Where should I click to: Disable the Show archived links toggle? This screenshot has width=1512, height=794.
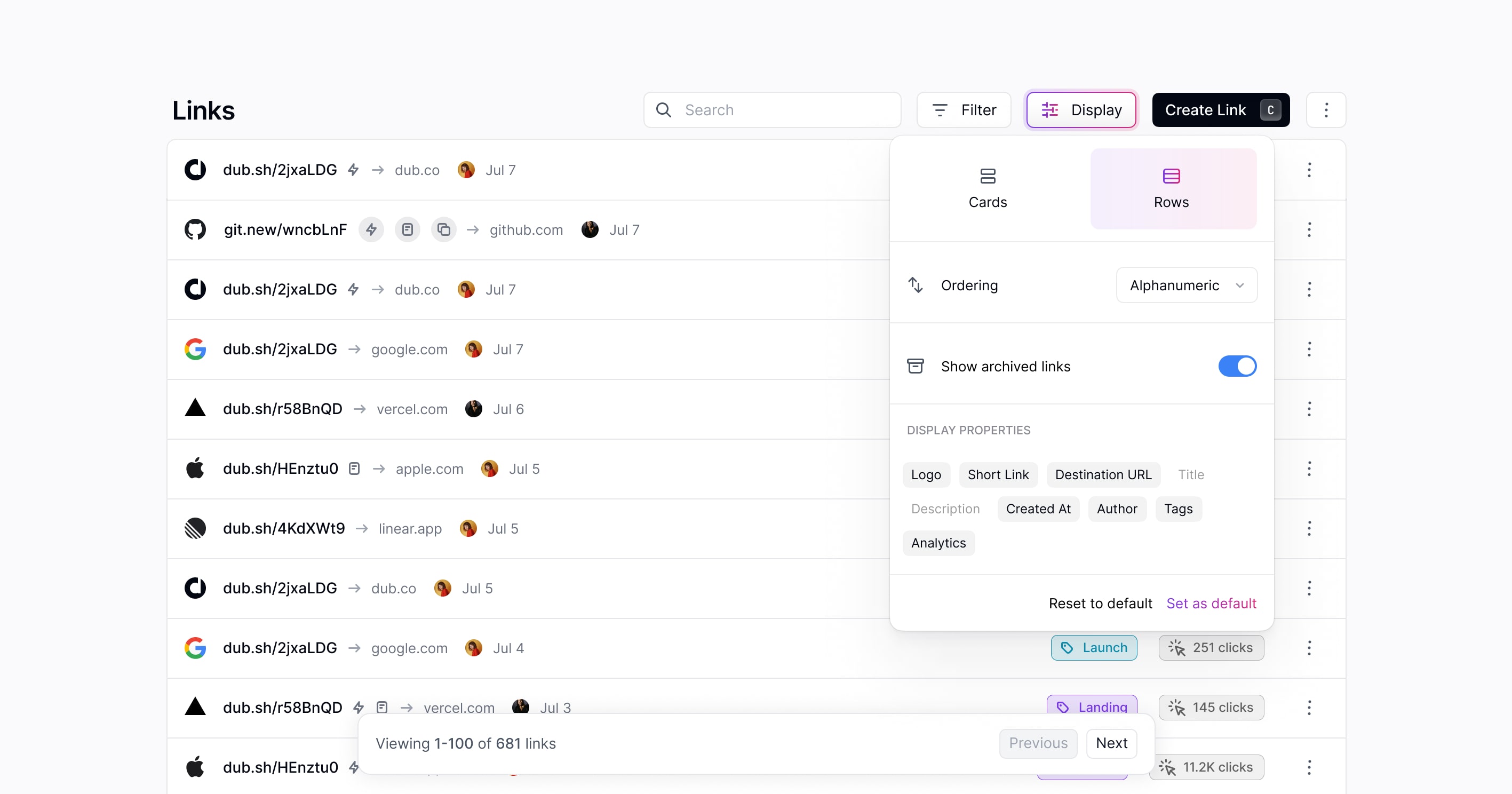click(x=1237, y=366)
